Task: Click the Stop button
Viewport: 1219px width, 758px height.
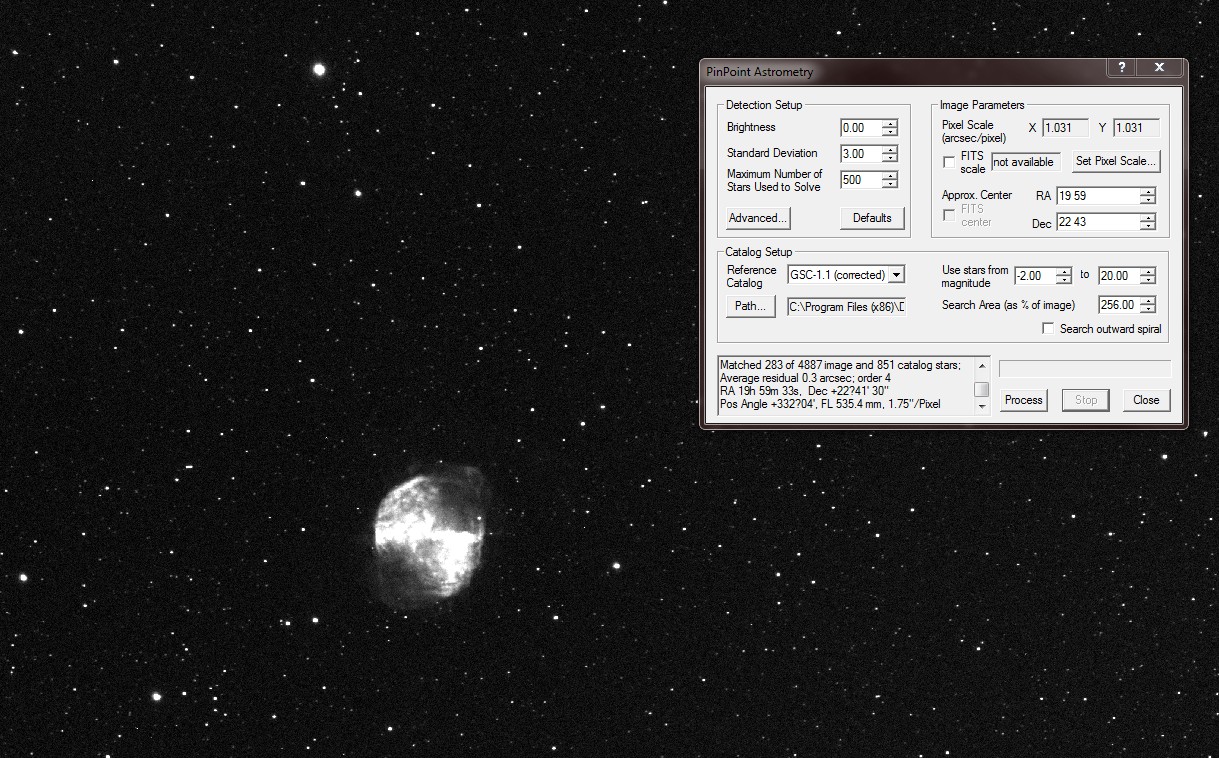Action: pos(1086,400)
